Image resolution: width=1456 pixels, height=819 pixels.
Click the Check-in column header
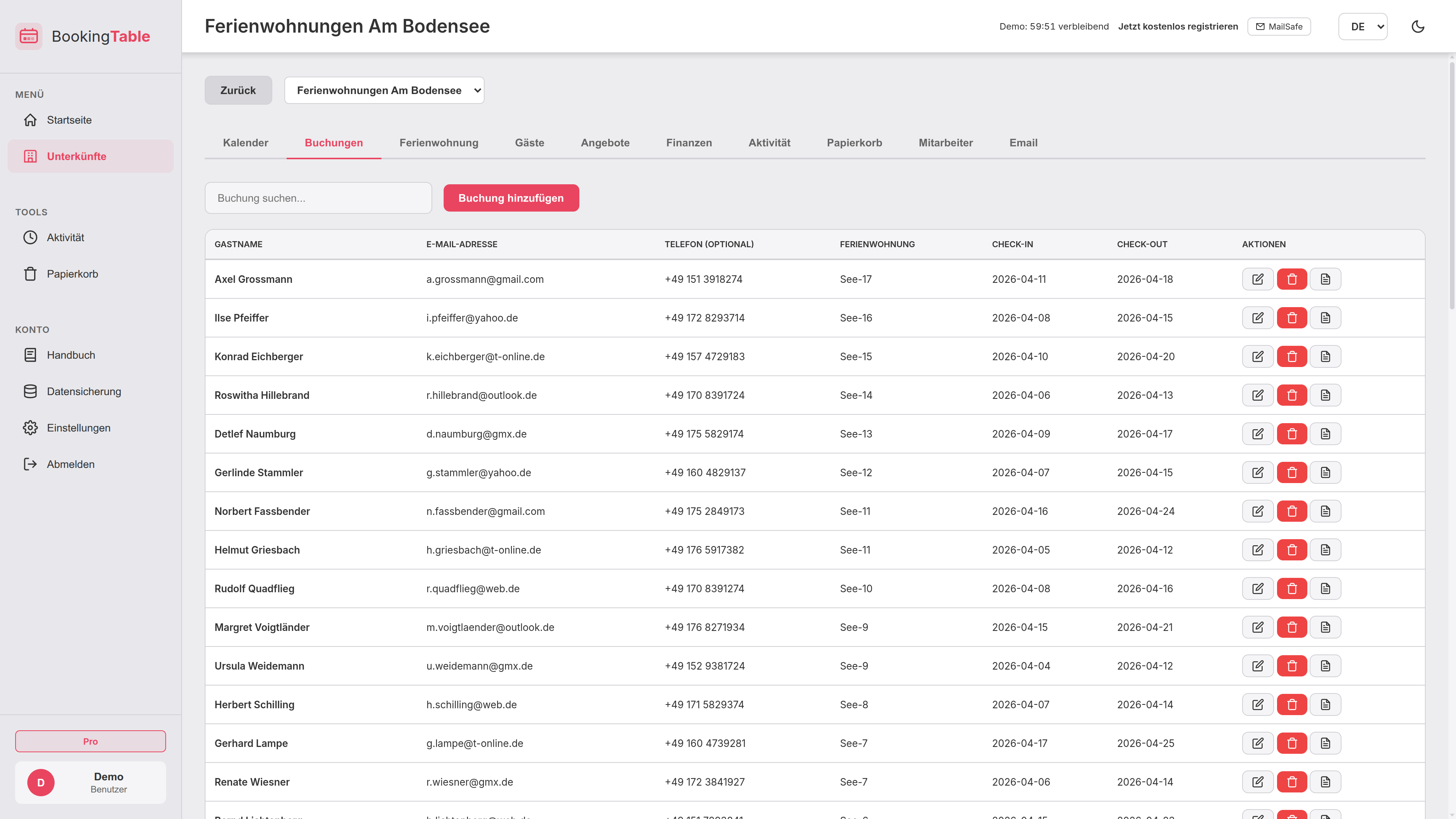pos(1012,244)
